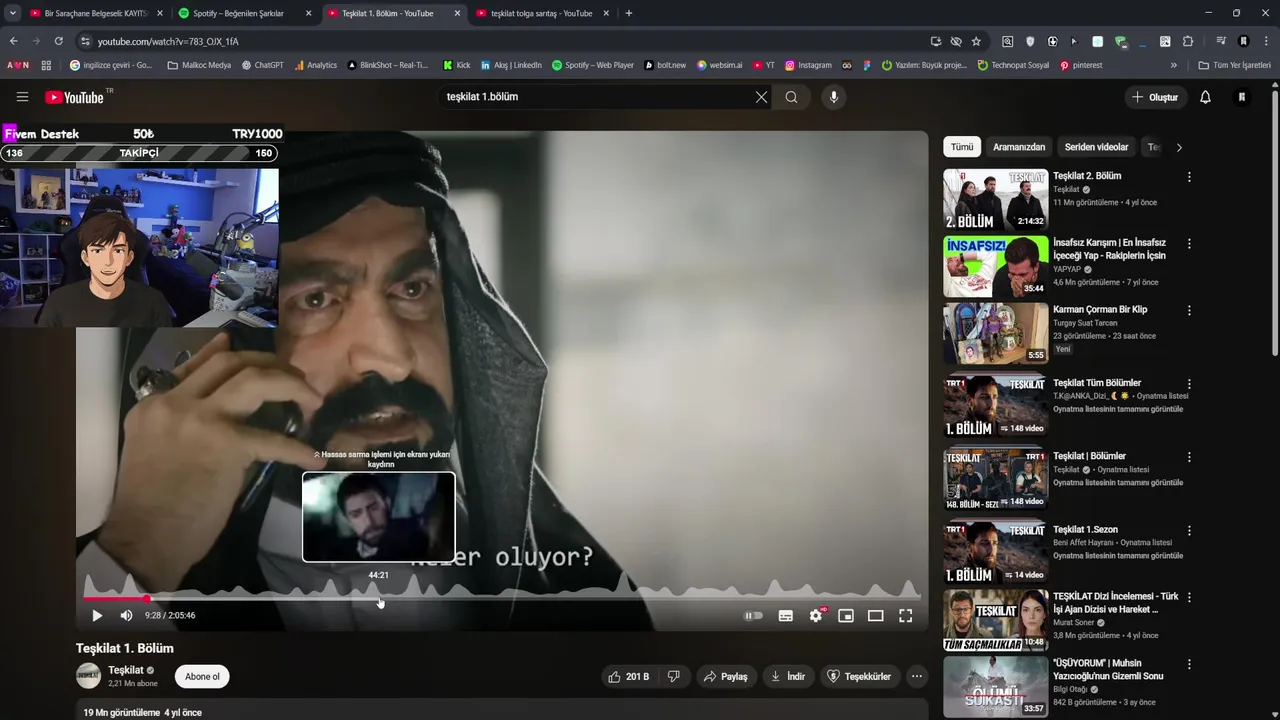Click the Oluştur create button
Viewport: 1280px width, 720px height.
coord(1155,97)
